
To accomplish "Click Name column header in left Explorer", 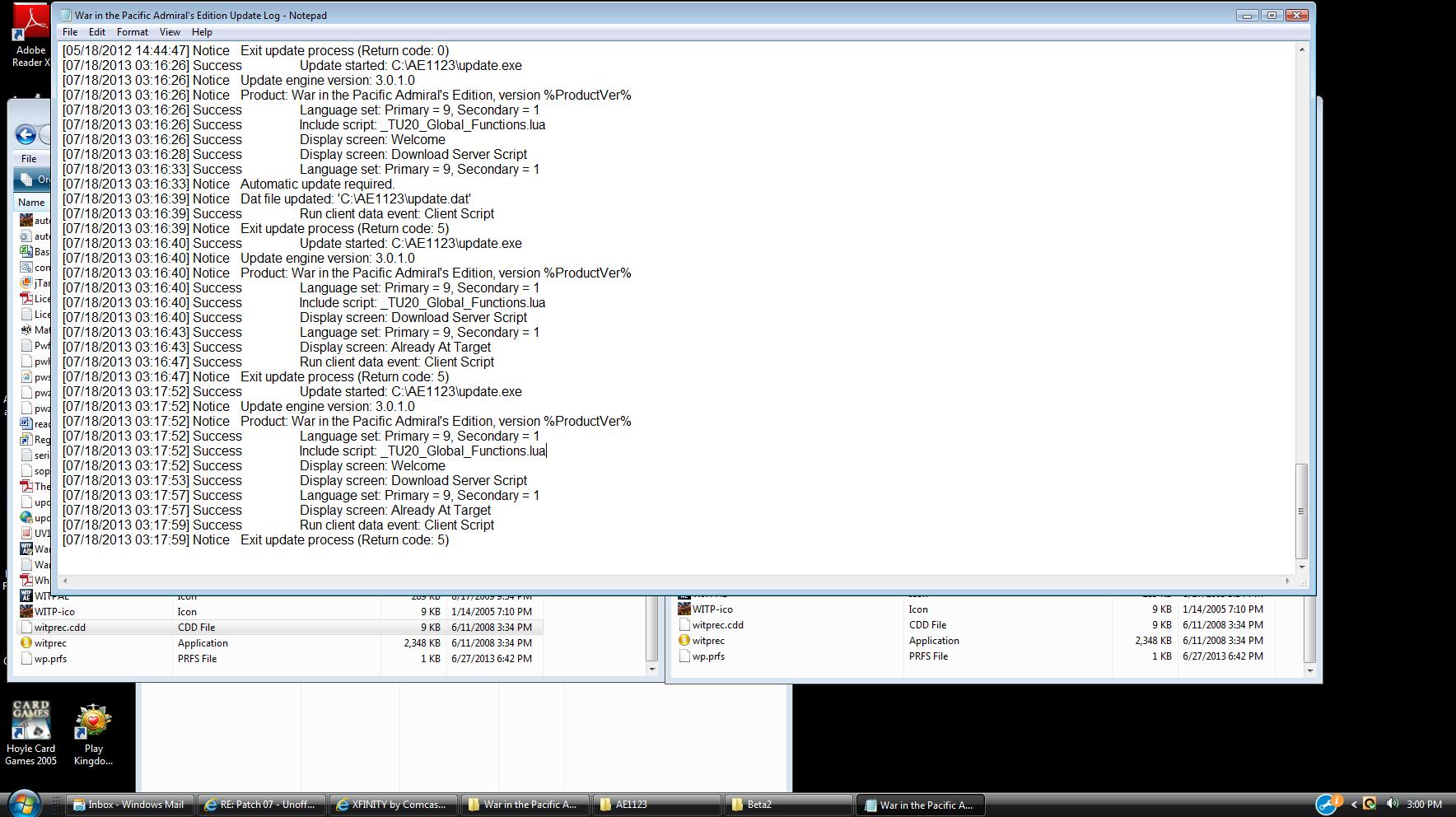I will click(31, 202).
